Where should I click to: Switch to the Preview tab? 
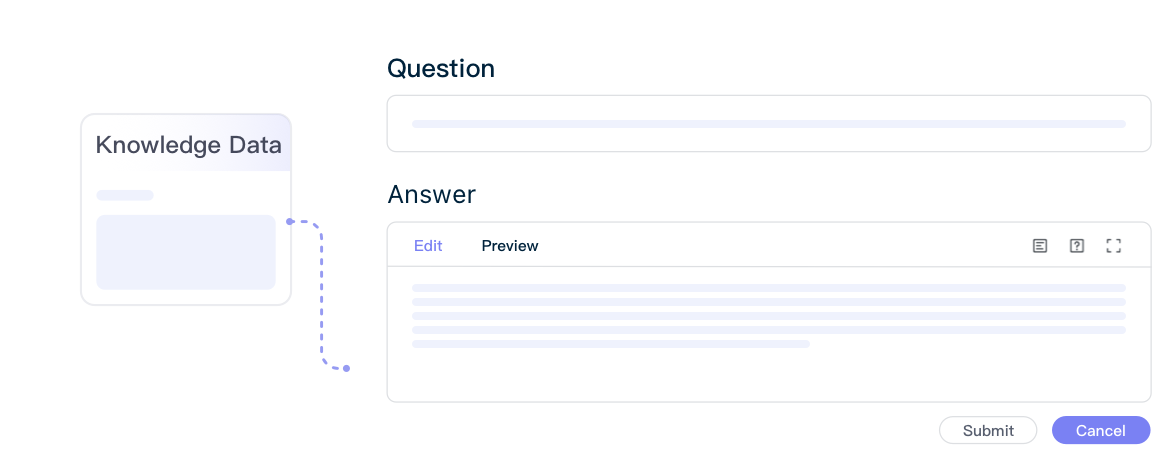coord(510,246)
